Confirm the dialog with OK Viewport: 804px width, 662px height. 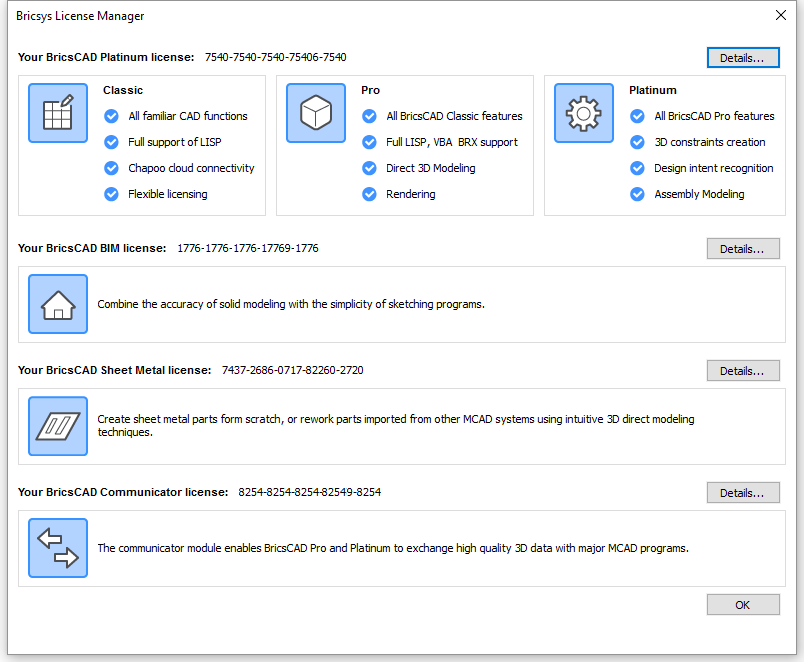point(743,605)
